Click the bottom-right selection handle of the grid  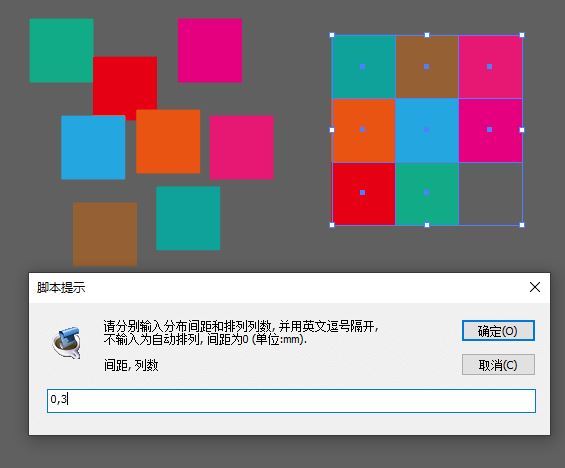[x=522, y=225]
